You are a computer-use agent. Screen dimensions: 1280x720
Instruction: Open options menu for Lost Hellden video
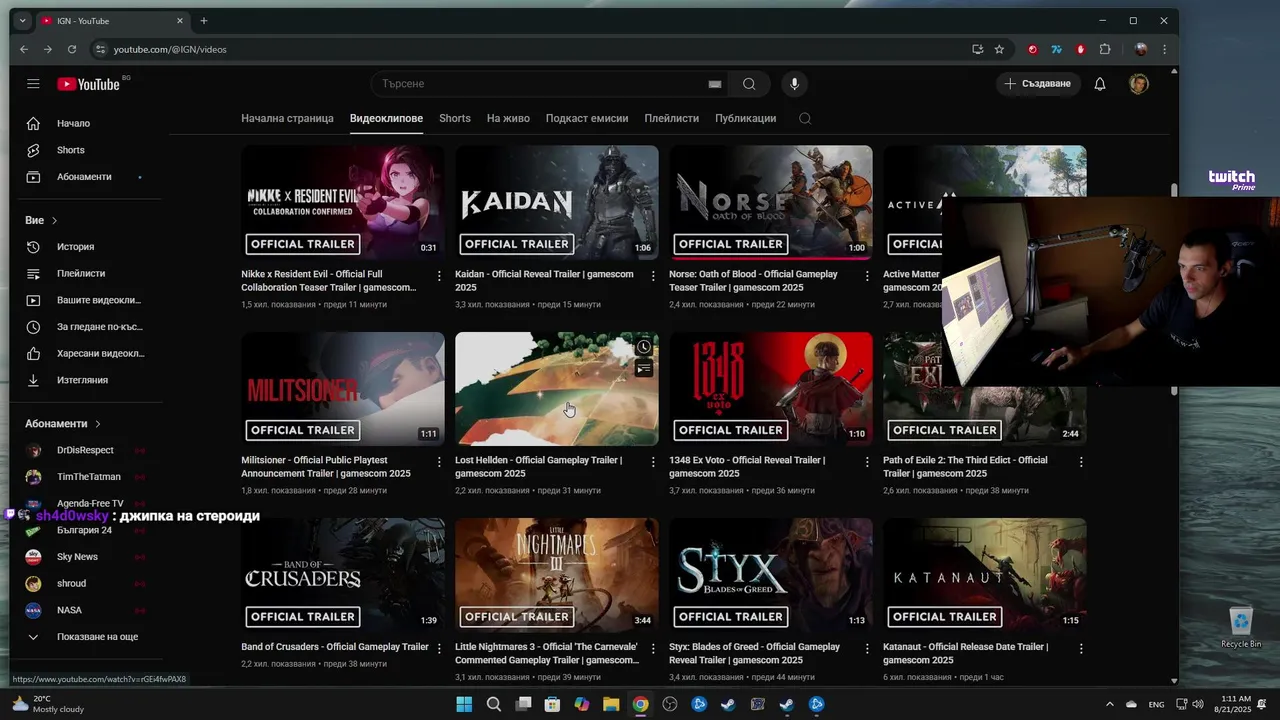[653, 462]
